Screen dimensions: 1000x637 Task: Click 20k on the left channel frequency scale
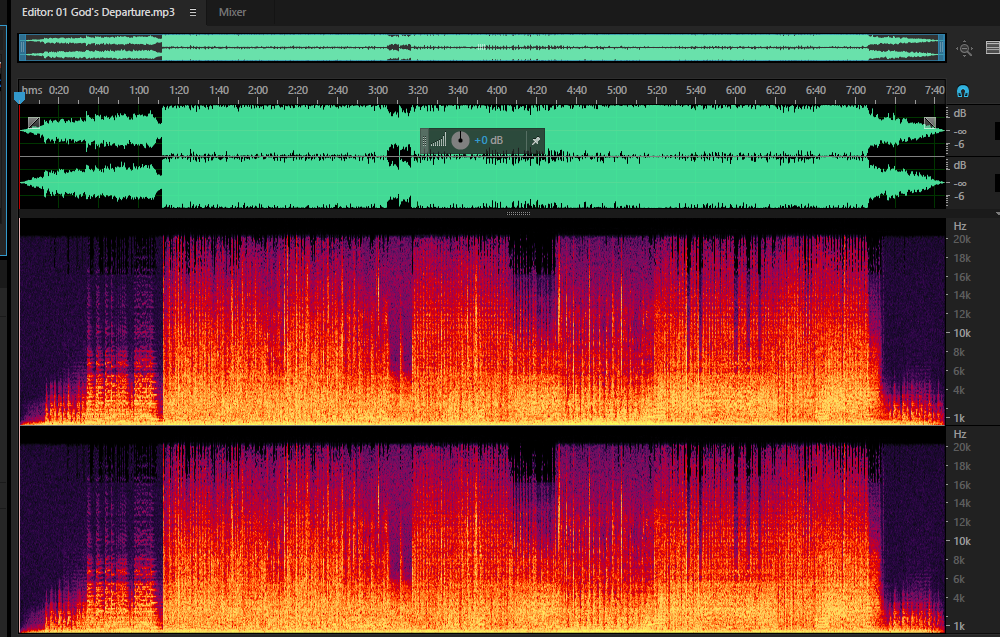pyautogui.click(x=962, y=240)
